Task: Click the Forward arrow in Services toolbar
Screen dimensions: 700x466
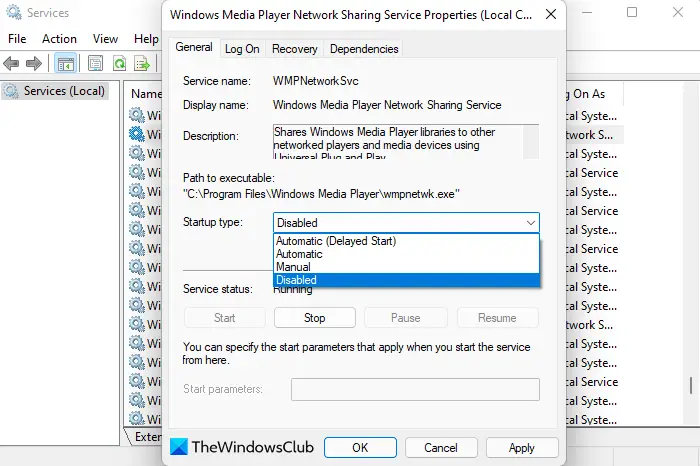Action: click(x=34, y=63)
